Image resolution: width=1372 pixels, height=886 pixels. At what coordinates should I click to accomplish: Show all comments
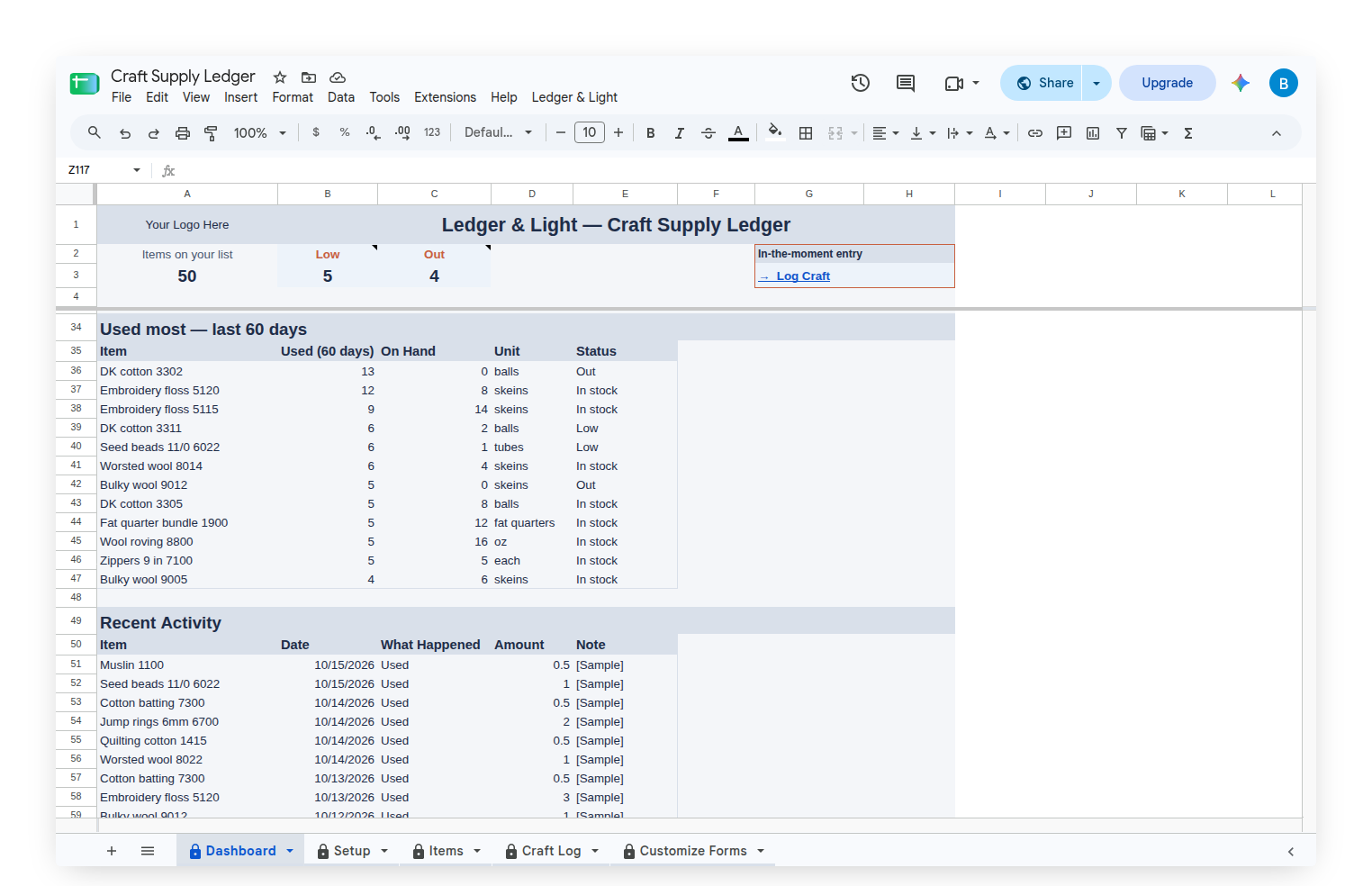[906, 83]
